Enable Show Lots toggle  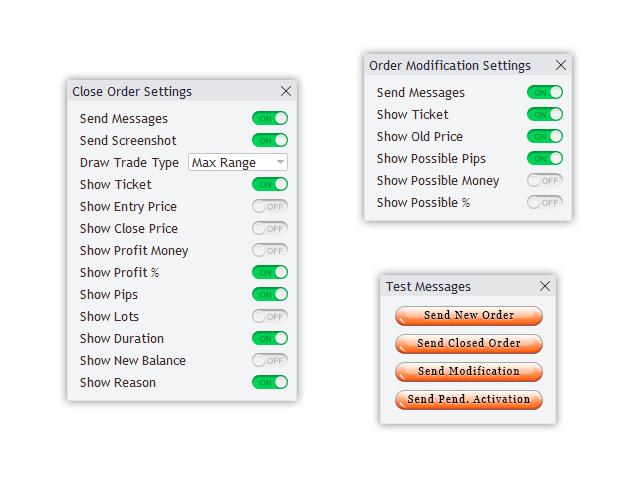coord(270,316)
